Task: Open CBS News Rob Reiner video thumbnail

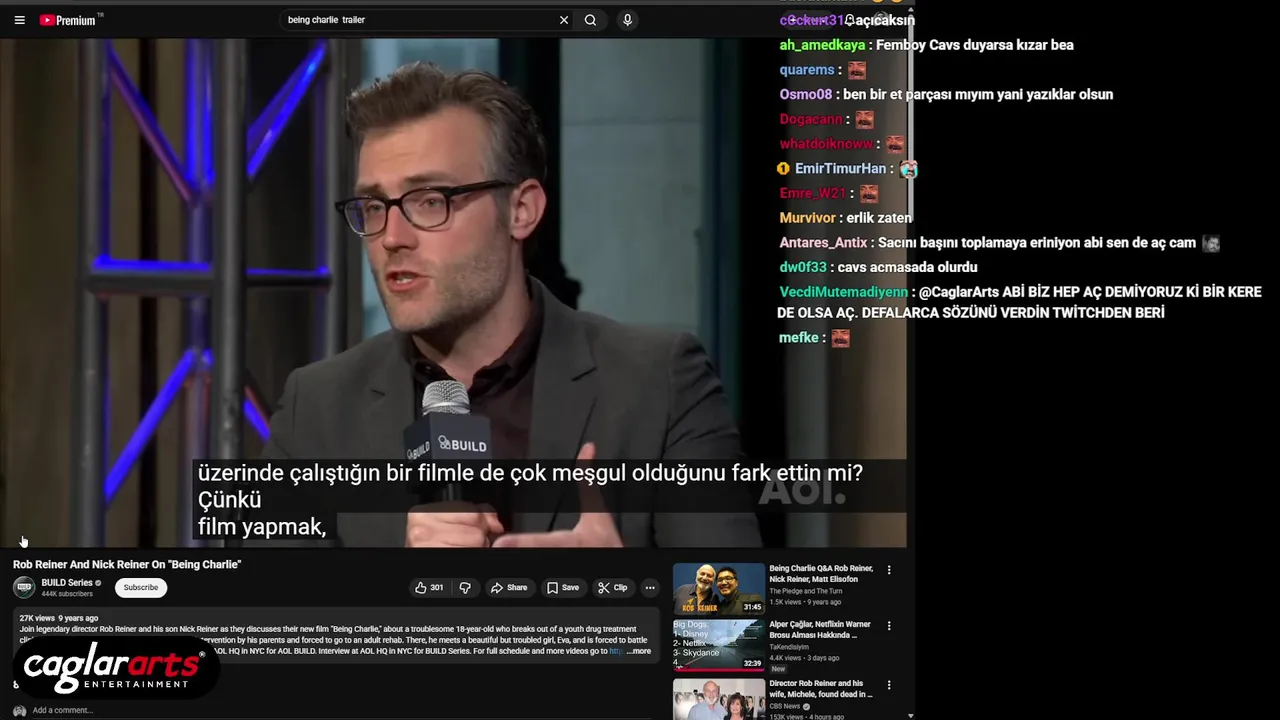Action: [719, 699]
